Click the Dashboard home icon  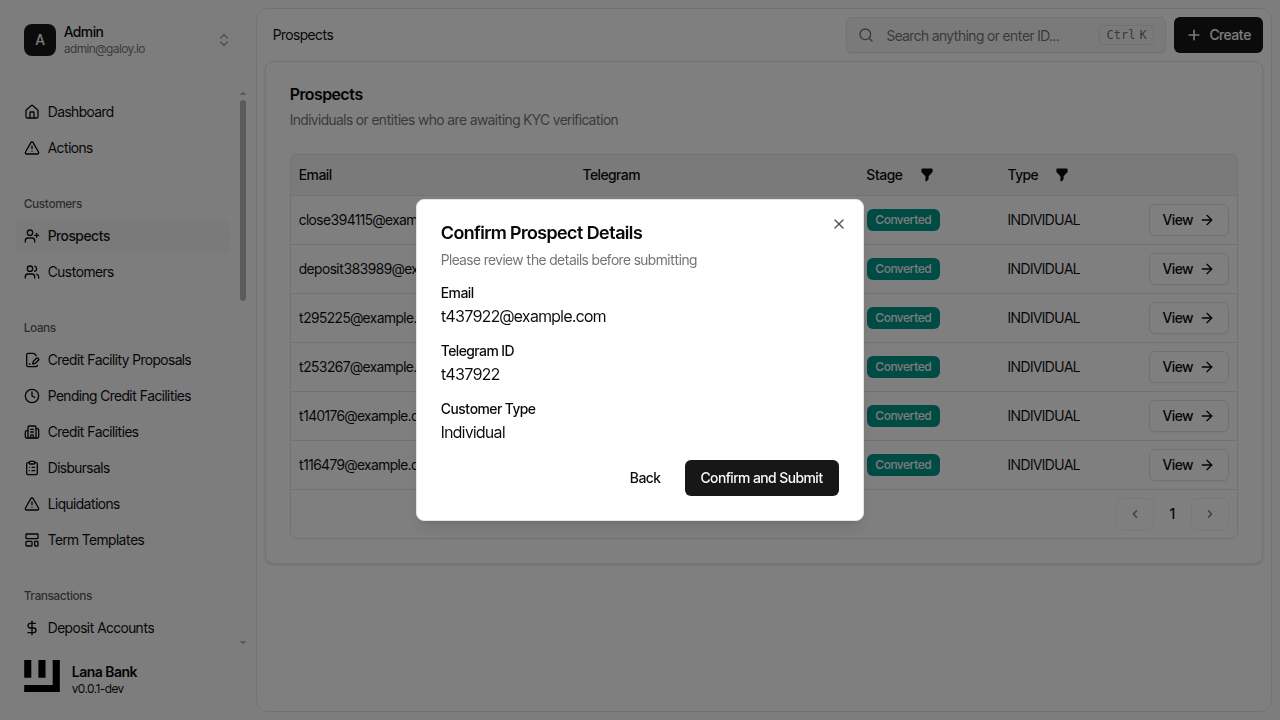pyautogui.click(x=32, y=112)
